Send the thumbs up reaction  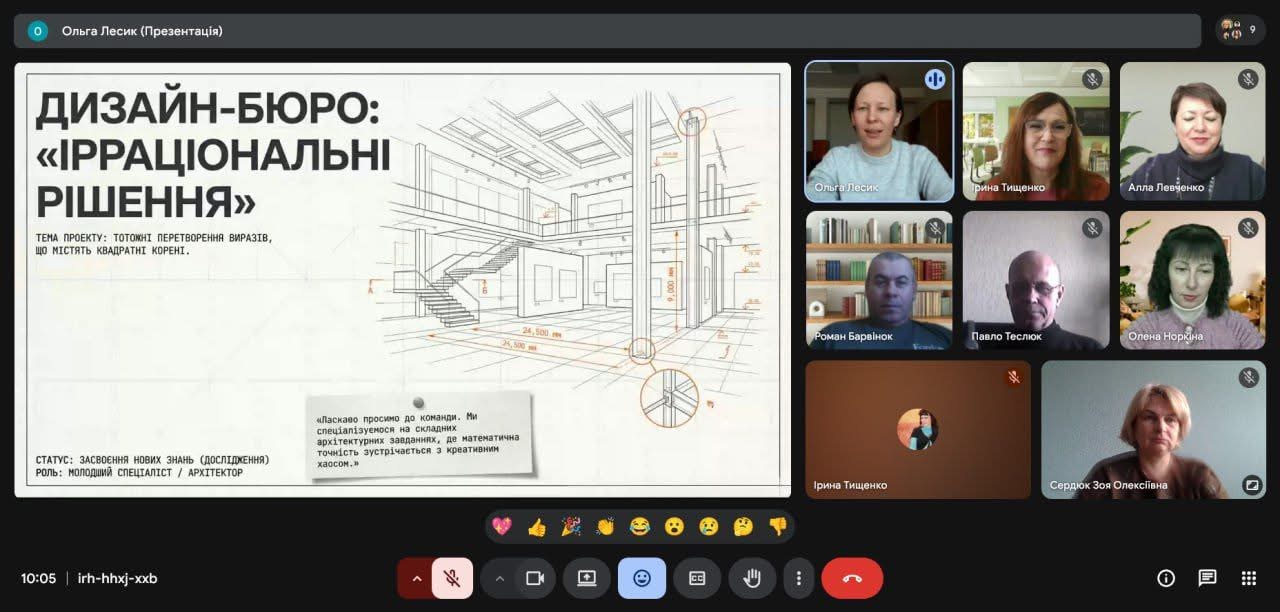tap(537, 526)
